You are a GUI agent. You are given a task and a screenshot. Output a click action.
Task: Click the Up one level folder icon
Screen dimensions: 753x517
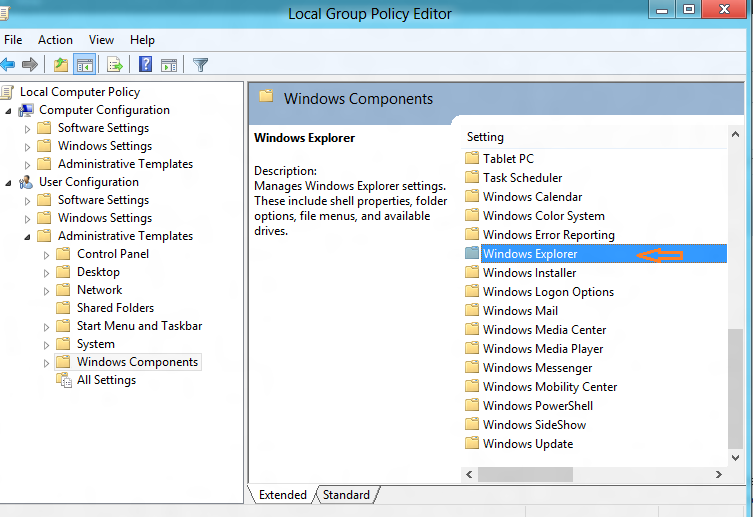pos(61,64)
